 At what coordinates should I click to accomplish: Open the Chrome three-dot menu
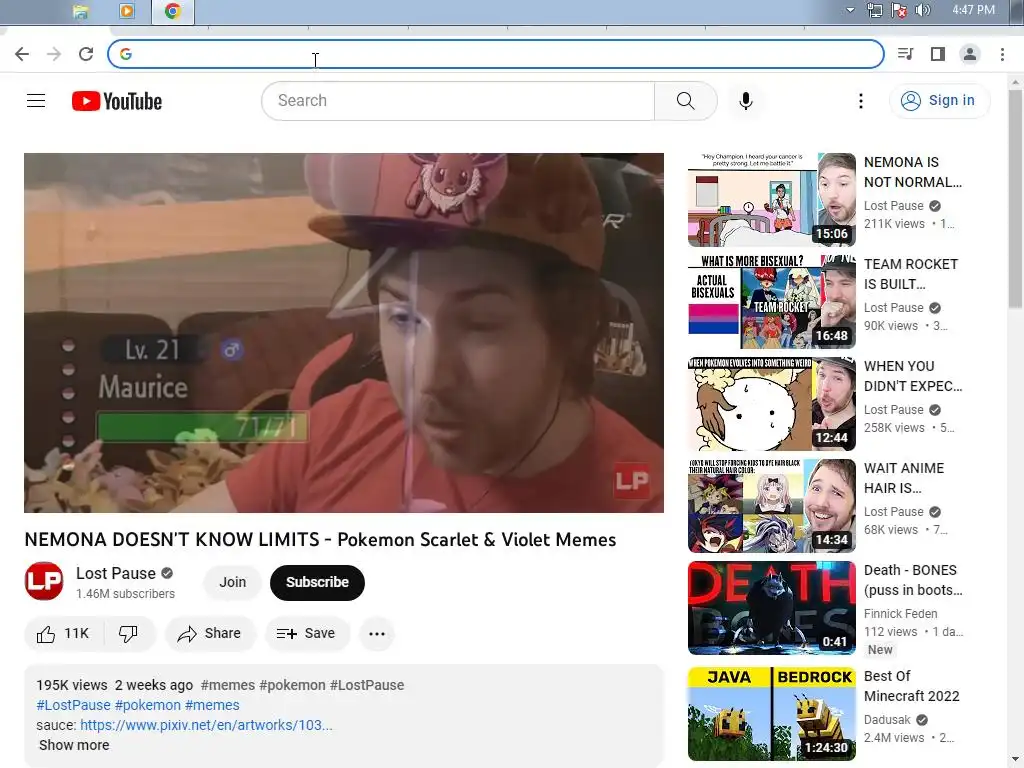click(1002, 54)
